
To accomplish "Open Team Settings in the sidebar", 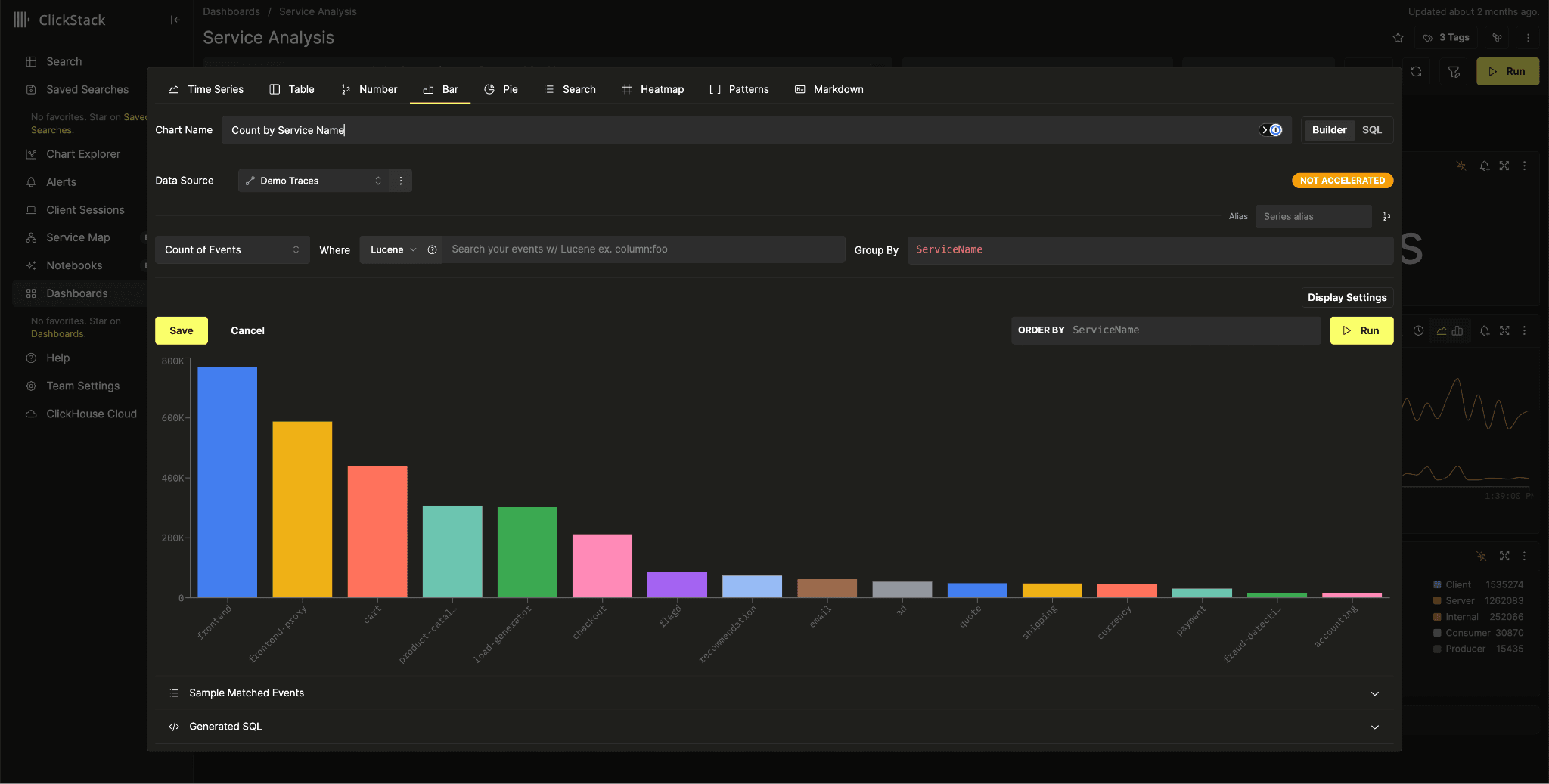I will (83, 386).
